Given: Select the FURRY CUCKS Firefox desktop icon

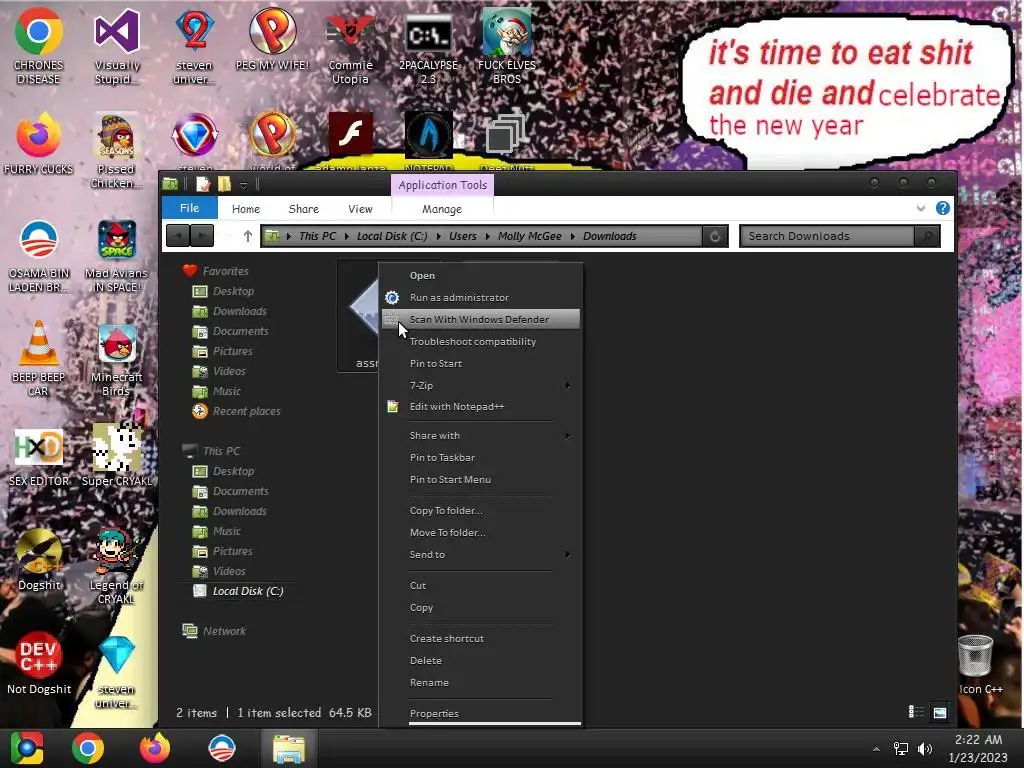Looking at the screenshot, I should click(39, 144).
